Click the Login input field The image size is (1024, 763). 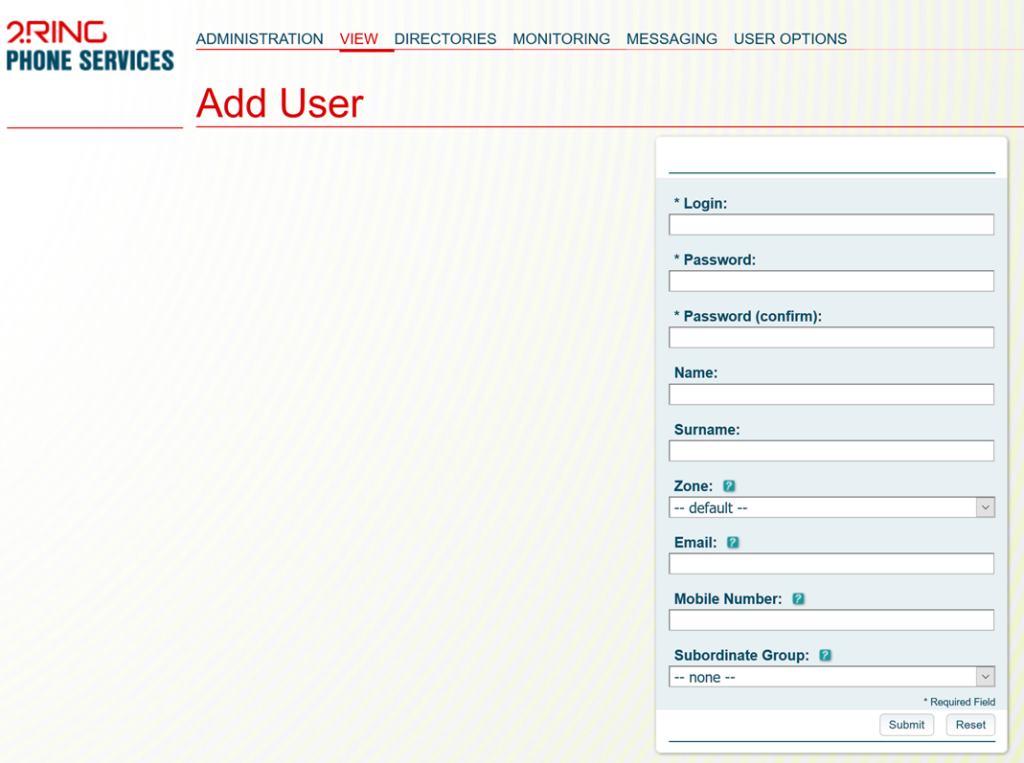831,224
